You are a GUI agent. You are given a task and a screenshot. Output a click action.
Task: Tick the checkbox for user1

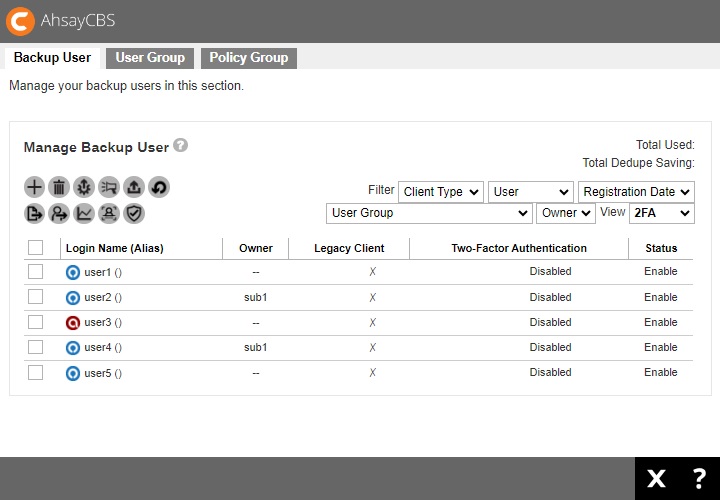[36, 272]
